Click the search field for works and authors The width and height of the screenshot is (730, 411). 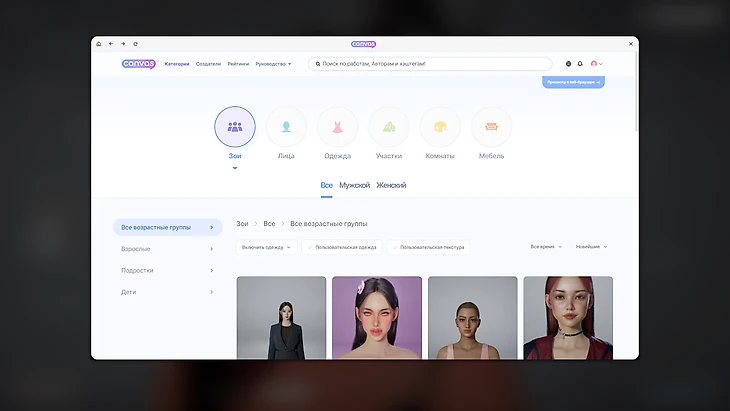point(430,64)
